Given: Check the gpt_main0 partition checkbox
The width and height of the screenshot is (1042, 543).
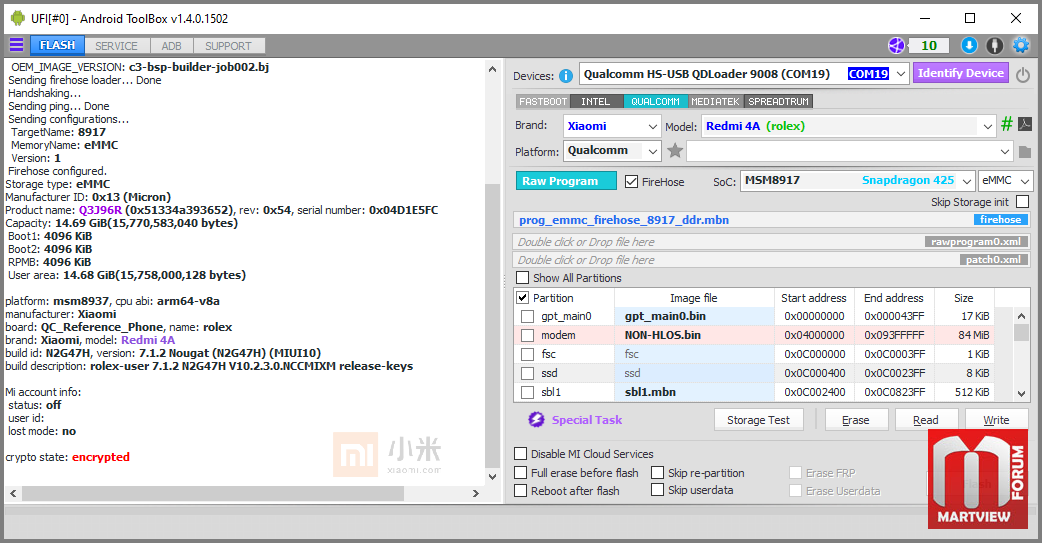Looking at the screenshot, I should (x=528, y=316).
